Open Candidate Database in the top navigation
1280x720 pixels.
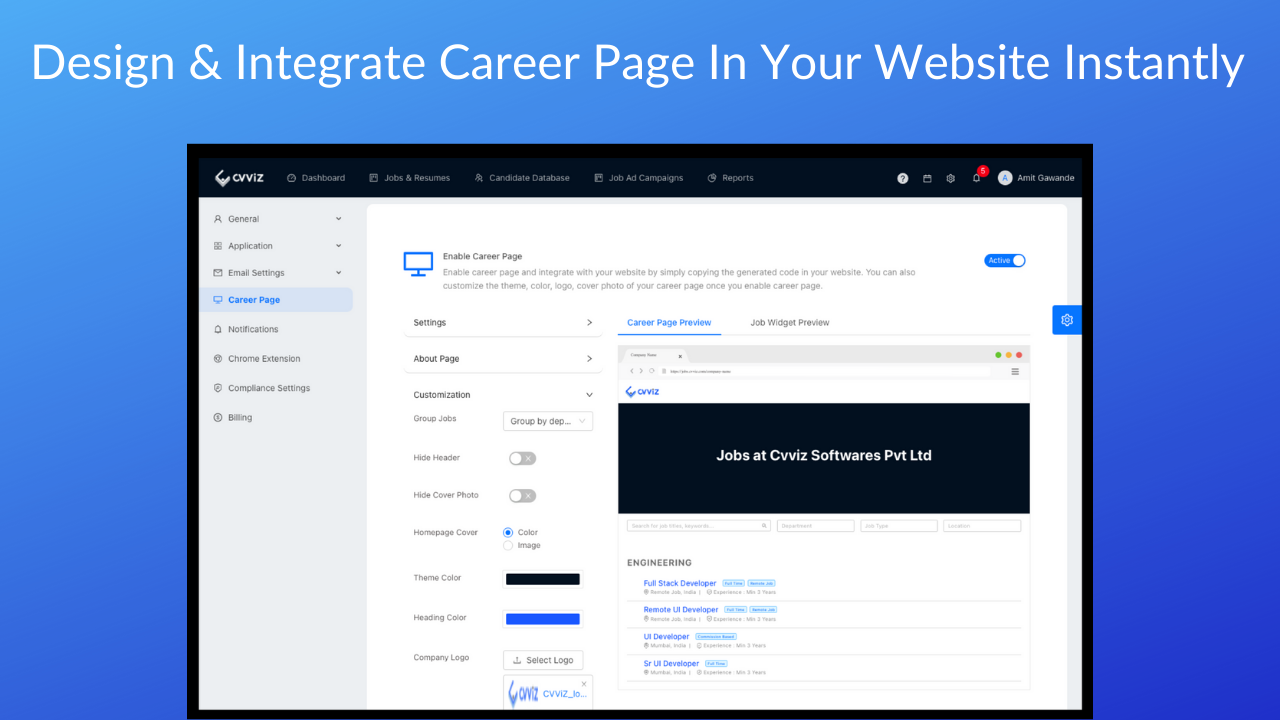pyautogui.click(x=522, y=178)
